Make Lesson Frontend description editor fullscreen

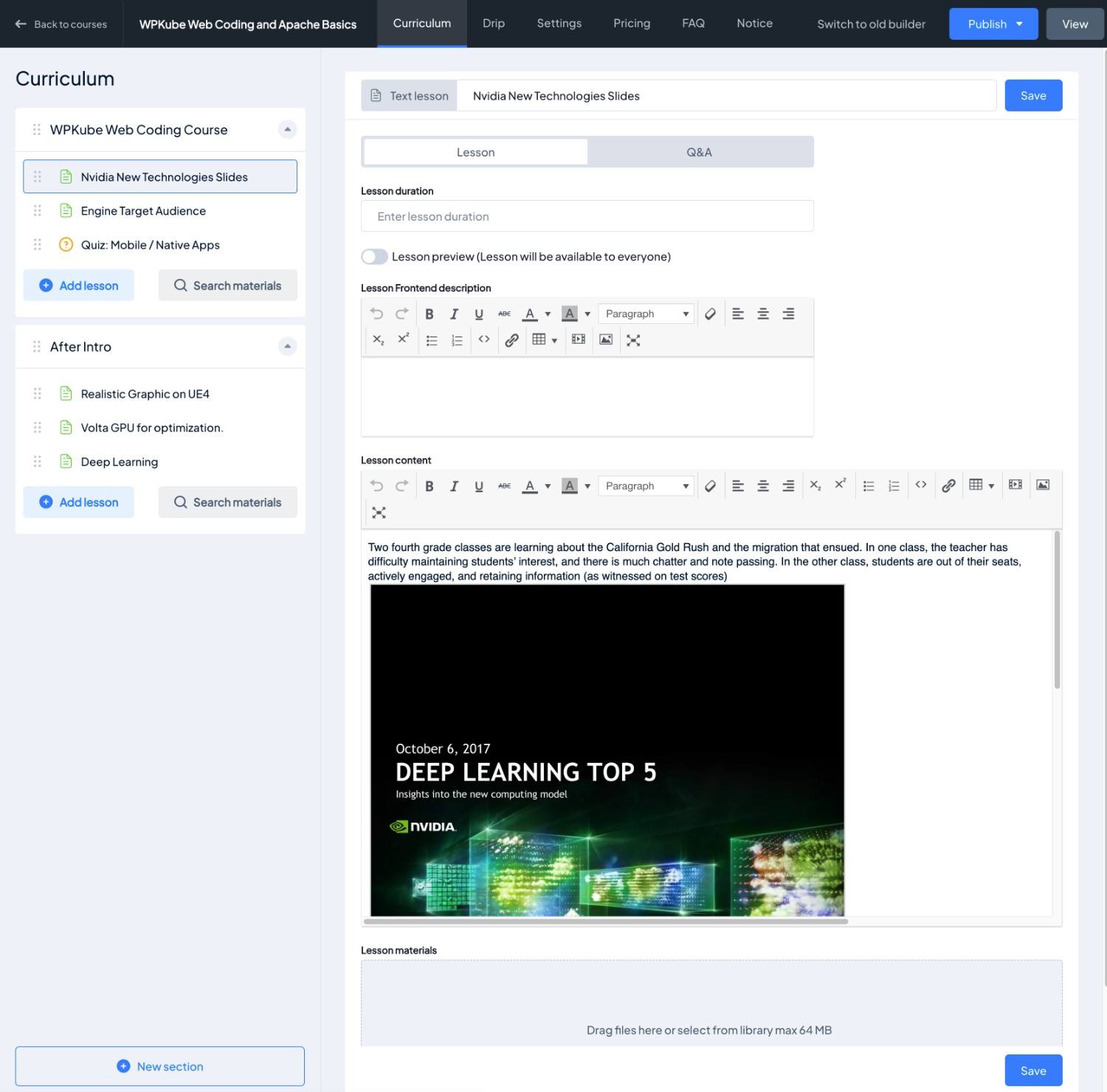633,339
